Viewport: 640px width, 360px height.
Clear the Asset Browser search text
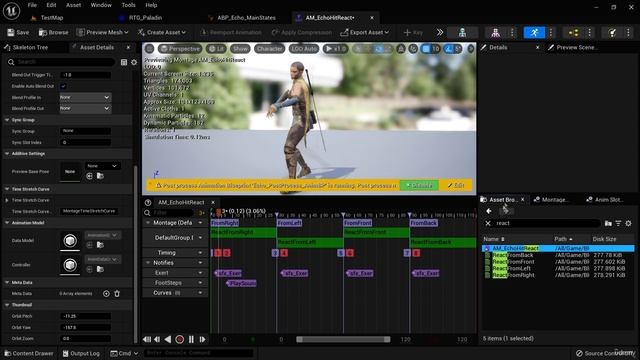pos(488,223)
